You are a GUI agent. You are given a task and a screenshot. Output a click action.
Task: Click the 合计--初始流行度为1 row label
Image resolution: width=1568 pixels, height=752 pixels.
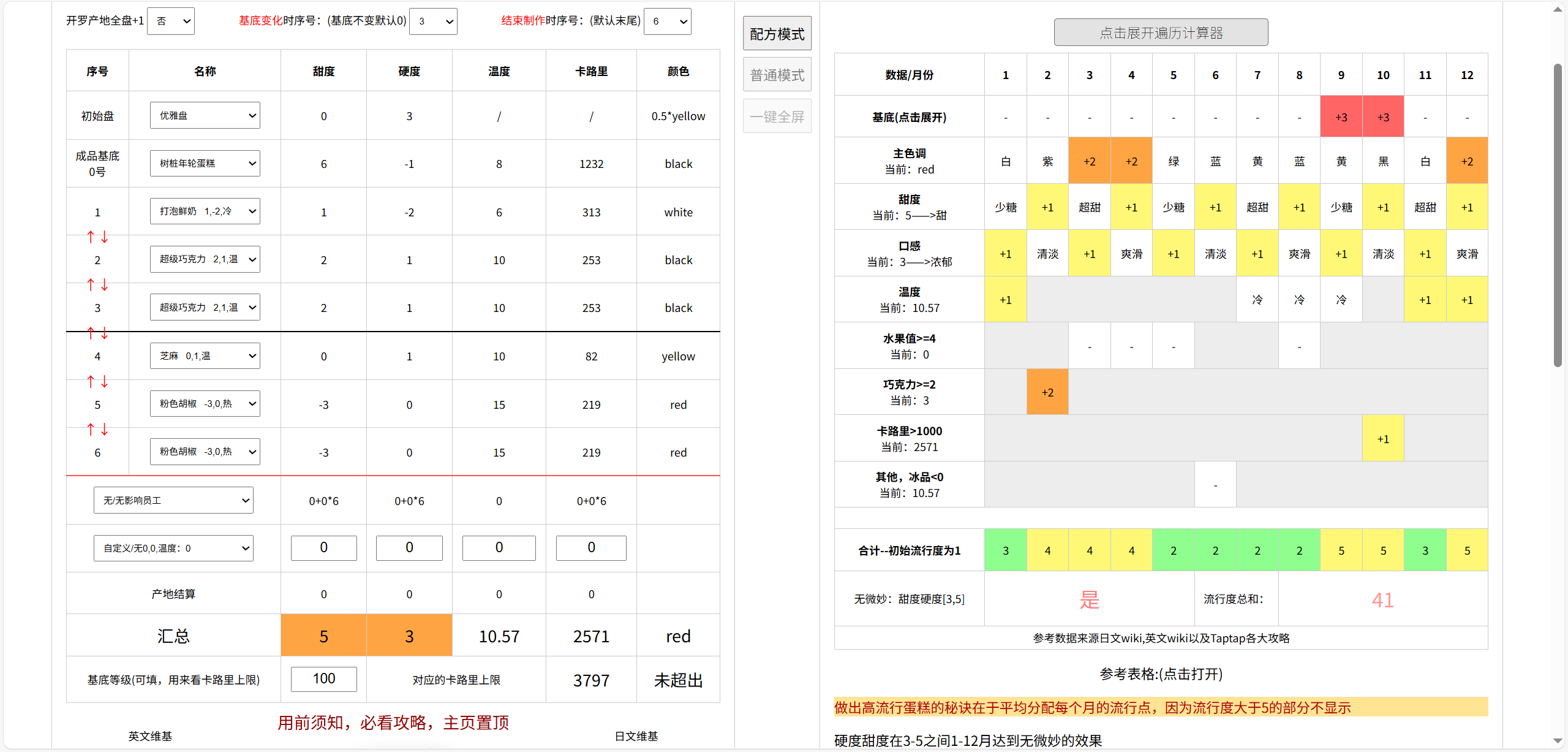[x=909, y=550]
